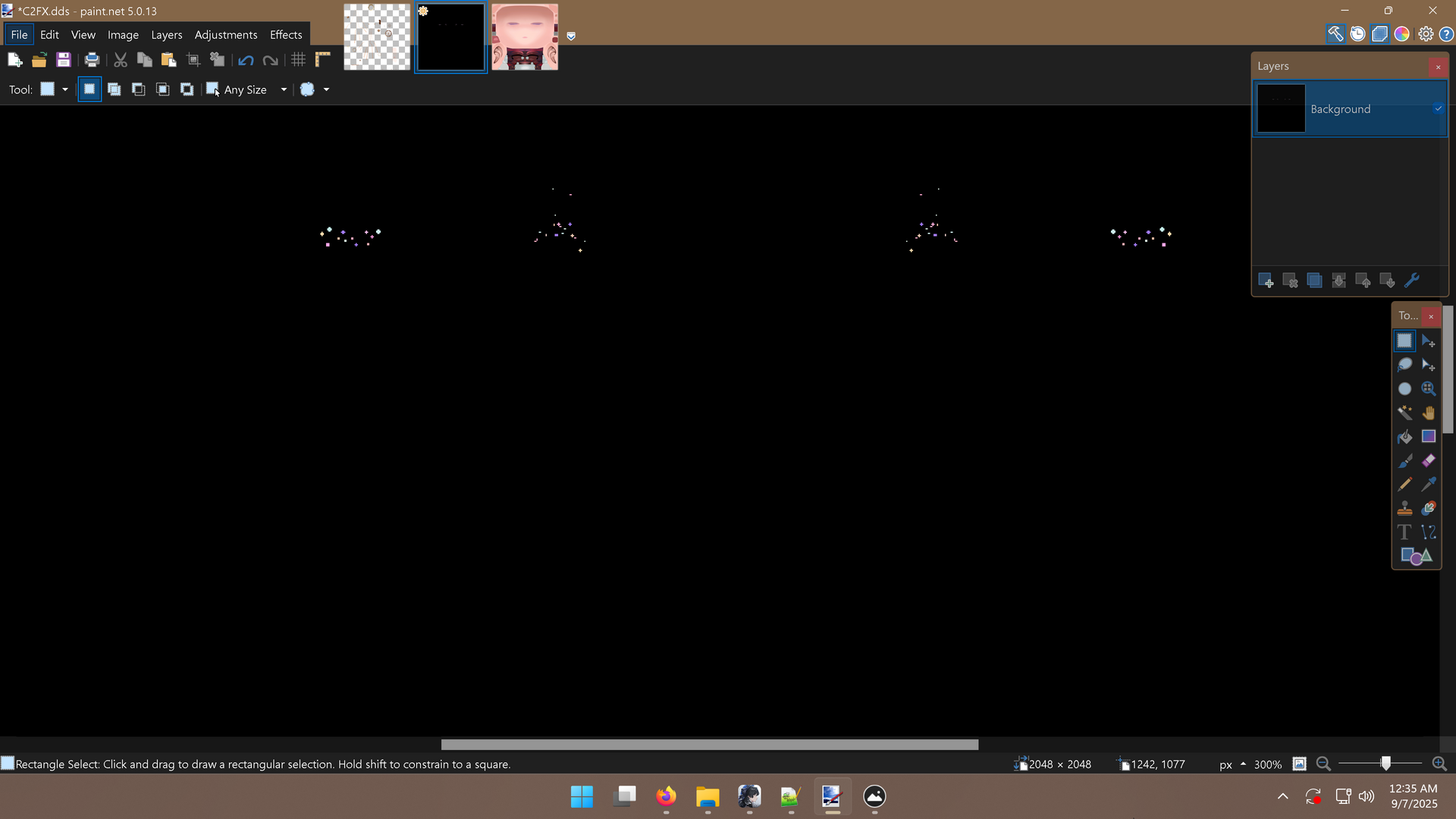The height and width of the screenshot is (819, 1456).
Task: Toggle the Colors window icon
Action: [1402, 34]
